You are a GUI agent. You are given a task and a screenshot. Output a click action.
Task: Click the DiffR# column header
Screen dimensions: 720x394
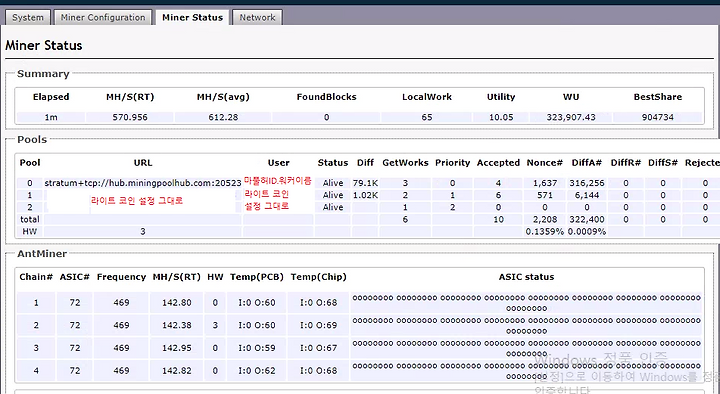point(625,163)
